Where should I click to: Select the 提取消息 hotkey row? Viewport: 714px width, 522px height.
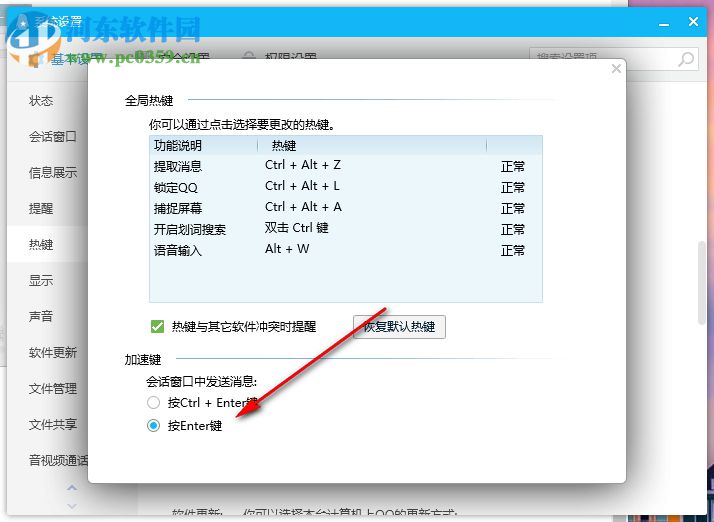346,166
